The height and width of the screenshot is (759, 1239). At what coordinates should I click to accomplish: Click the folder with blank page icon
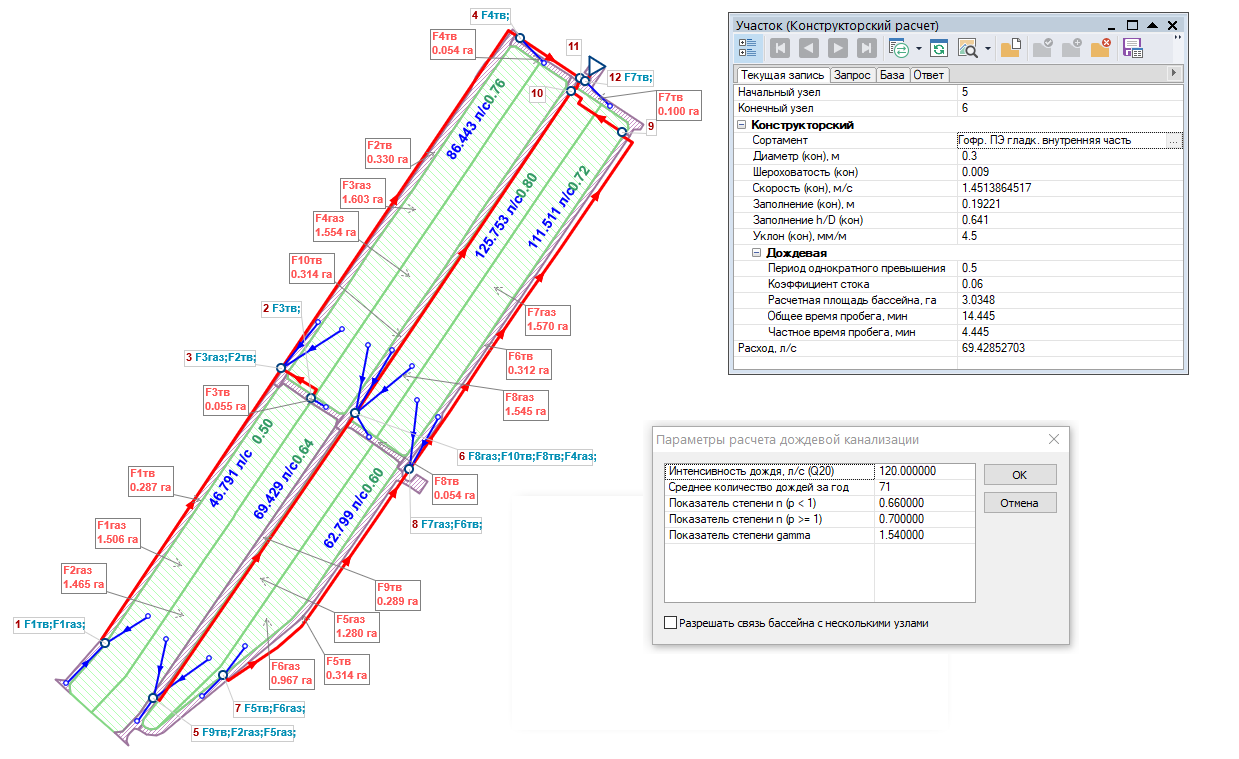[1010, 48]
